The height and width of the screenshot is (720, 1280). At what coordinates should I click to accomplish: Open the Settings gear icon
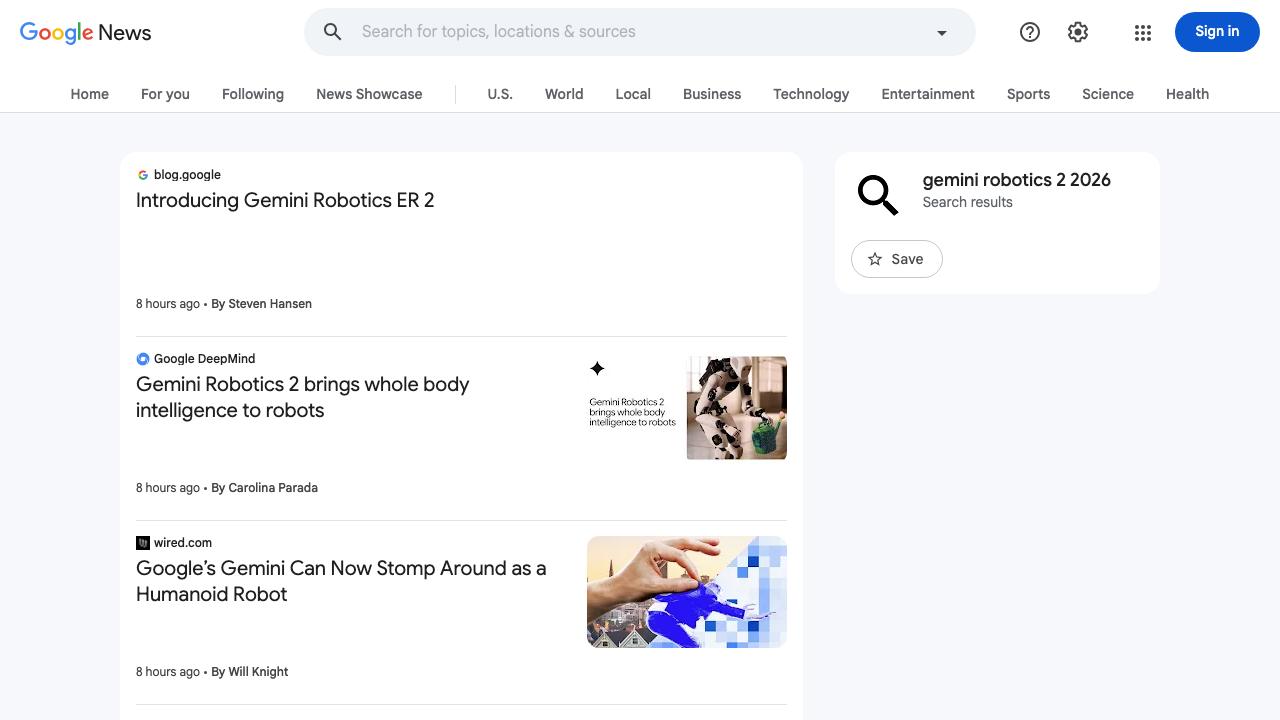[1078, 32]
